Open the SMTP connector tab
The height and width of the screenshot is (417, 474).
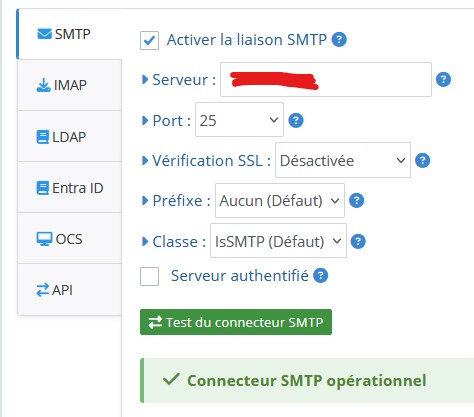pos(69,34)
